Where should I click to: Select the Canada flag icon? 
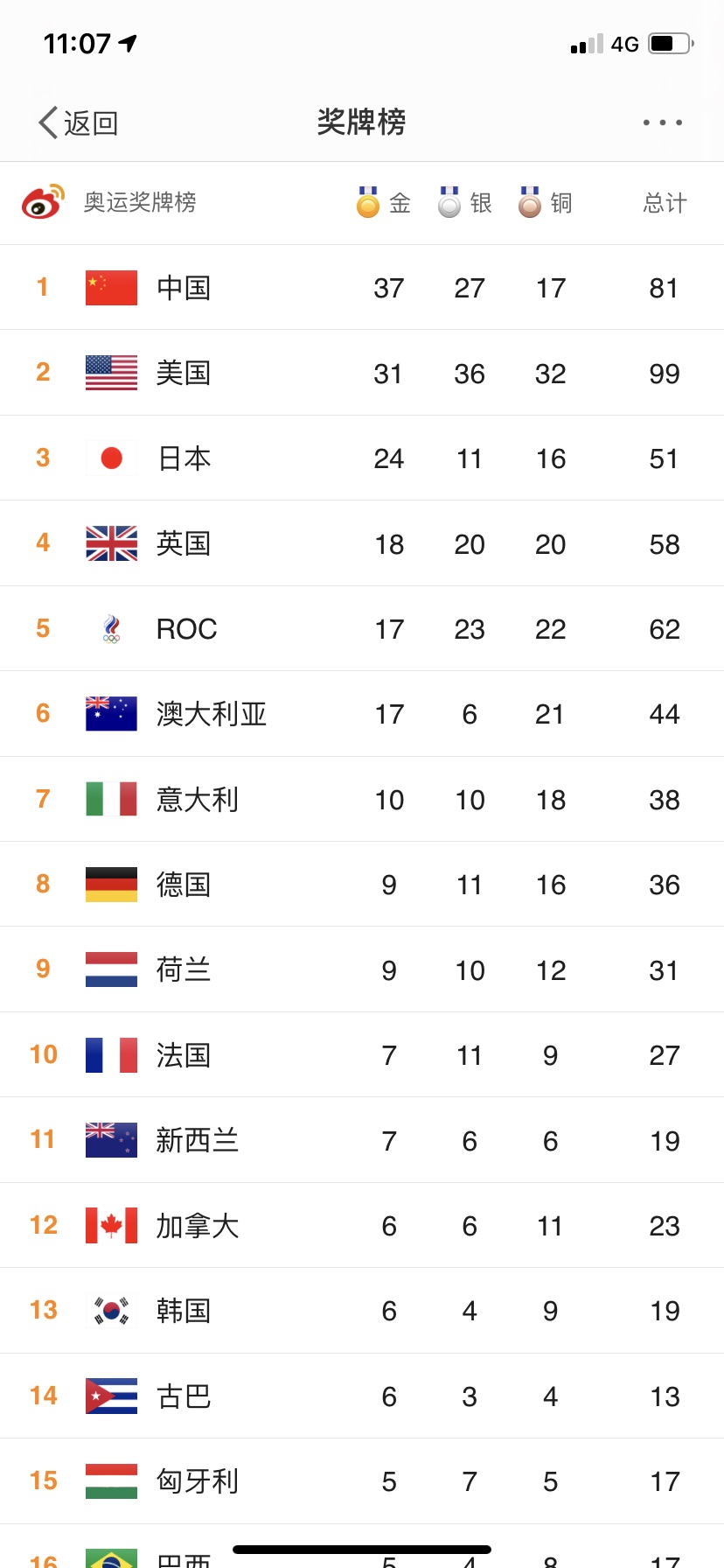[111, 1226]
